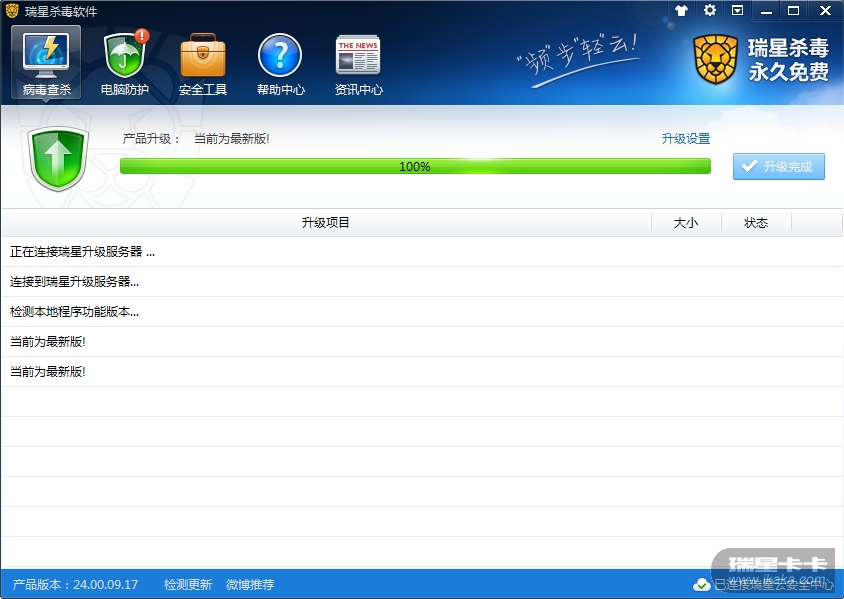
Task: Click the 产品升级： label
Action: (151, 139)
